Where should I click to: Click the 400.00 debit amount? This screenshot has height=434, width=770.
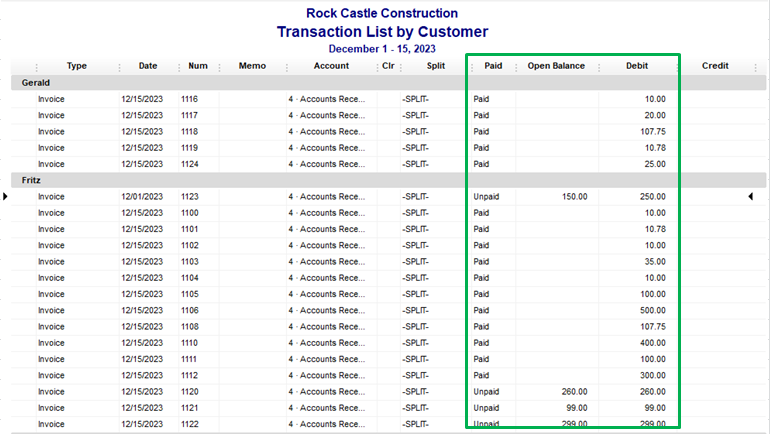coord(653,343)
